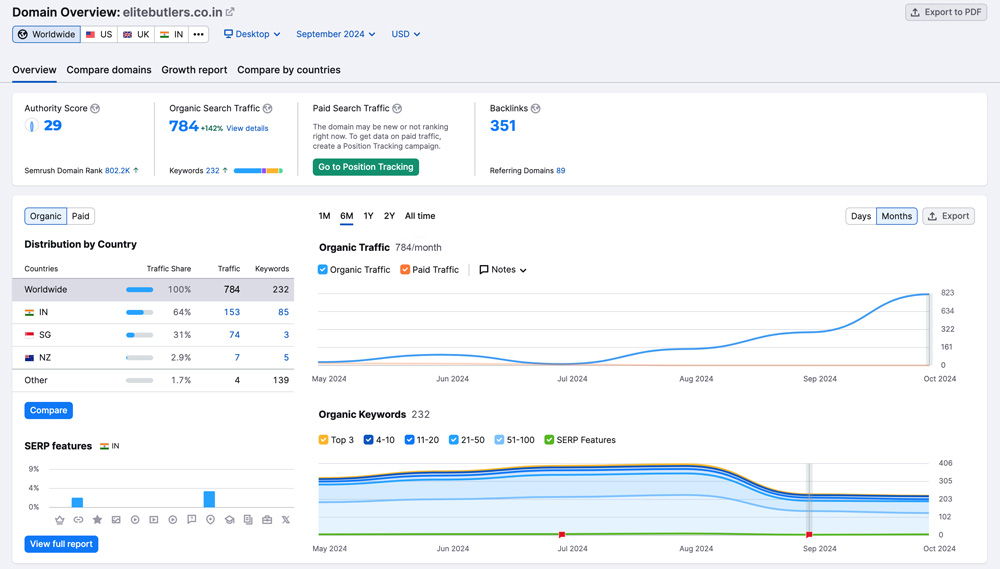
Task: Click the Organic Search Traffic globe icon
Action: click(x=268, y=108)
